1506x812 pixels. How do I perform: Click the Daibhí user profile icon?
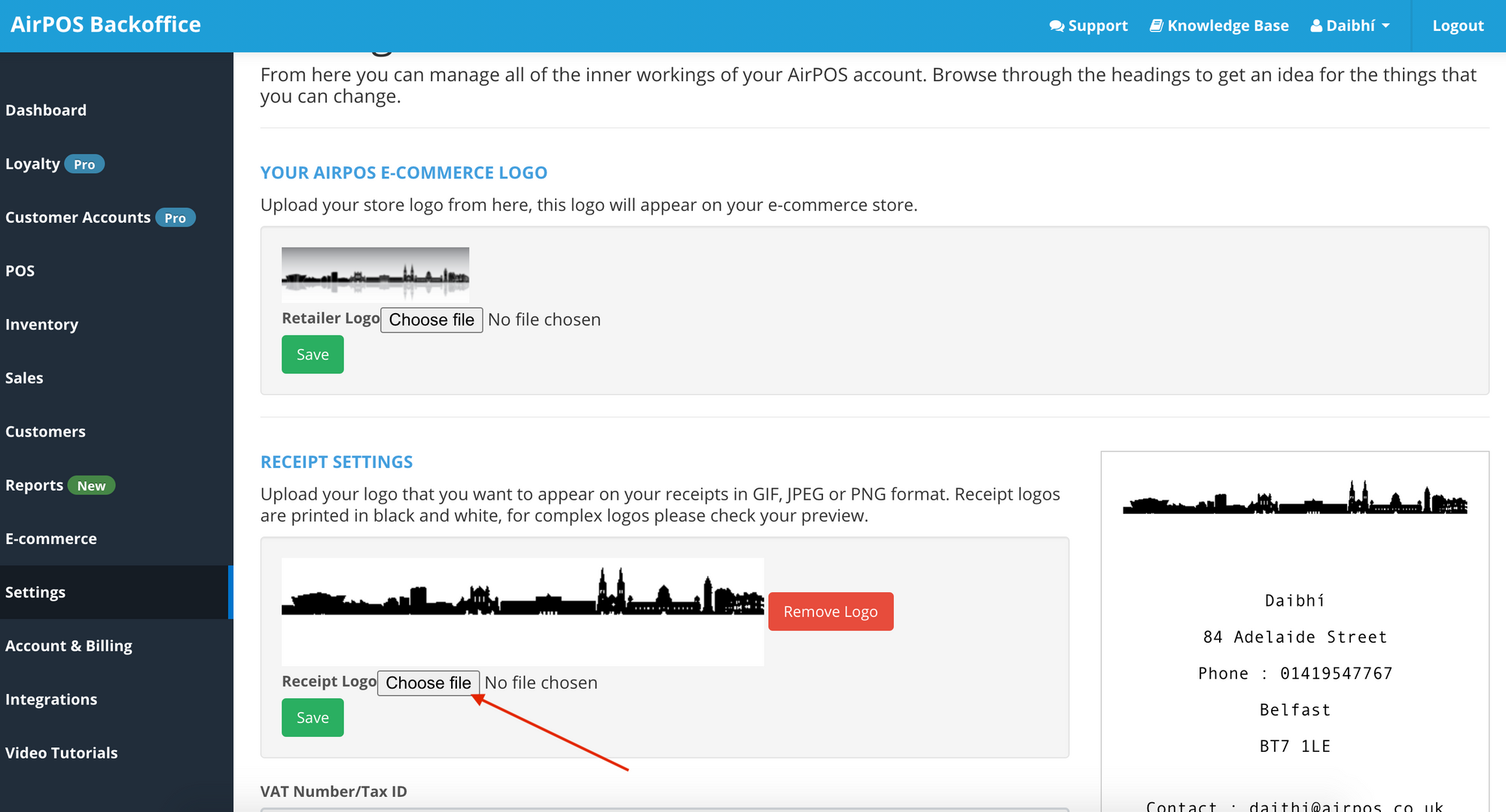click(1316, 26)
